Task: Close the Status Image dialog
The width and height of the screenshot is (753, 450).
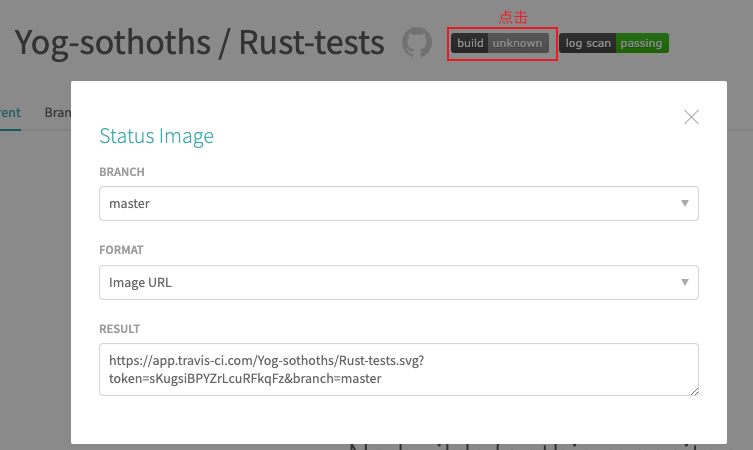Action: tap(691, 117)
